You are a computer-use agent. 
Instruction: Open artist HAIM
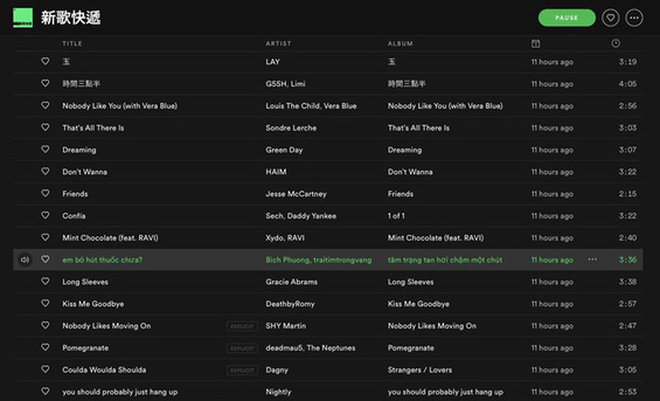pyautogui.click(x=276, y=172)
